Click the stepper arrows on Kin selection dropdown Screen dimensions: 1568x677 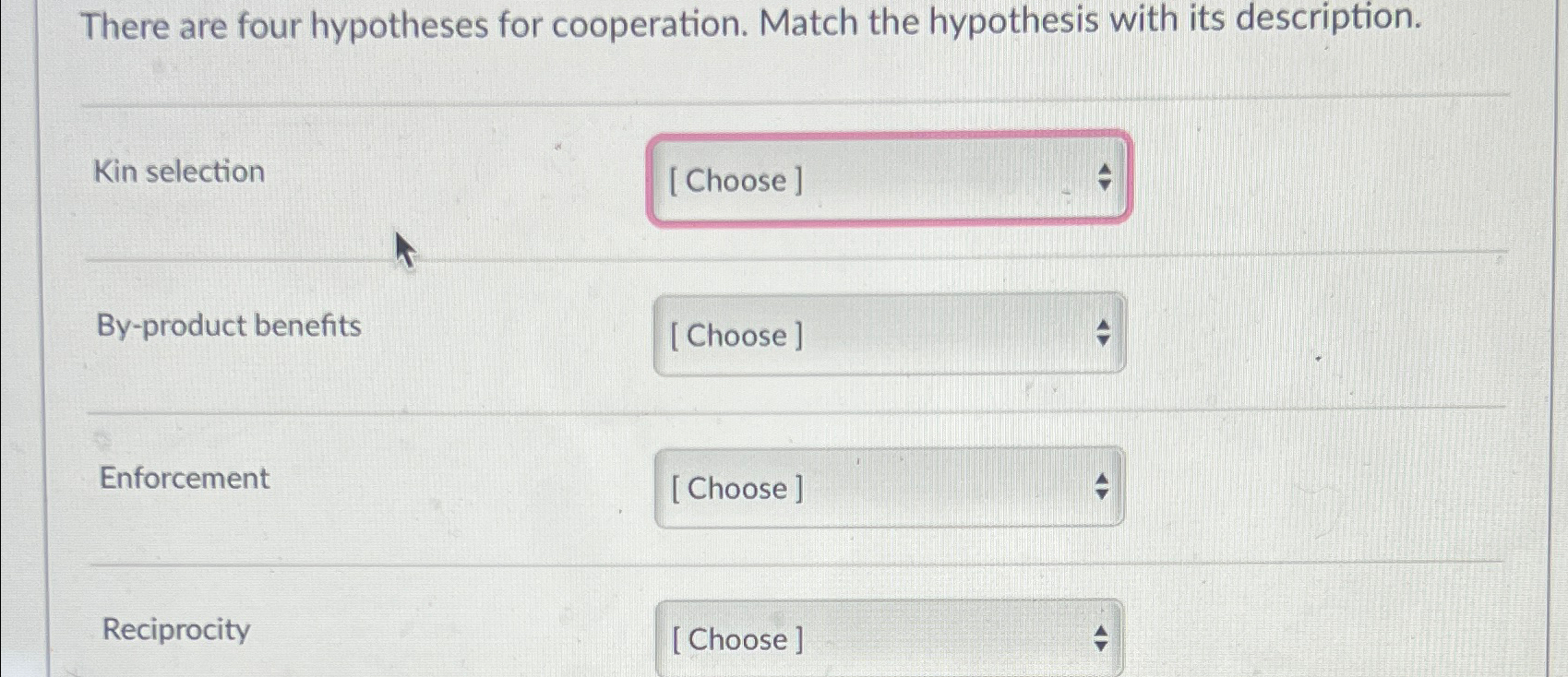pos(1104,179)
